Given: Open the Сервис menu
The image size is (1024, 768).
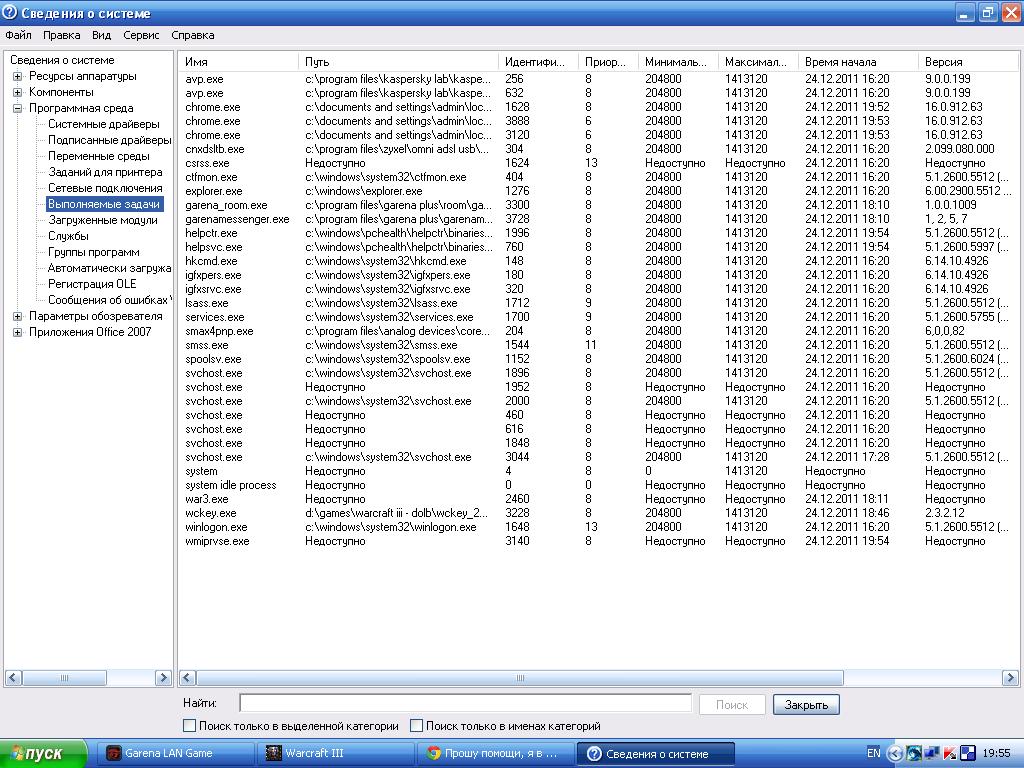Looking at the screenshot, I should click(141, 35).
